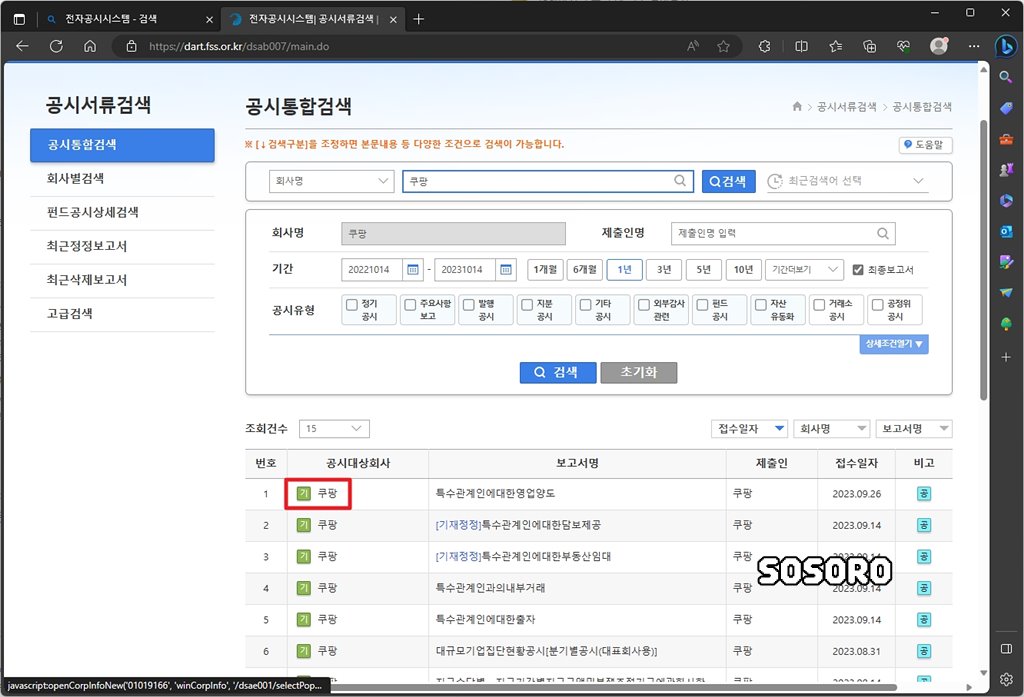Check the 거래소공시 checkbox
Image resolution: width=1024 pixels, height=697 pixels.
[819, 304]
